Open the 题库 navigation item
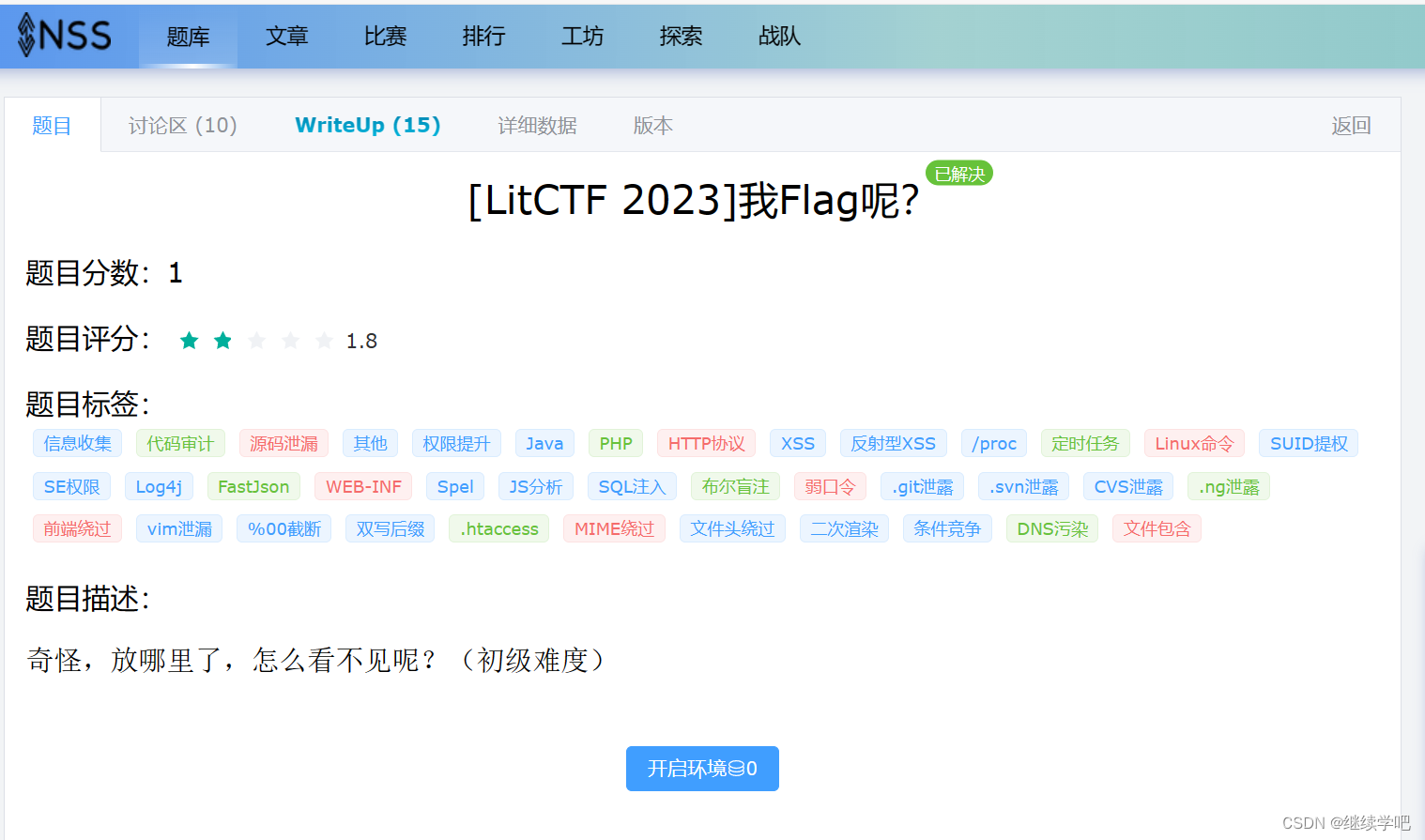This screenshot has height=840, width=1425. pos(188,37)
